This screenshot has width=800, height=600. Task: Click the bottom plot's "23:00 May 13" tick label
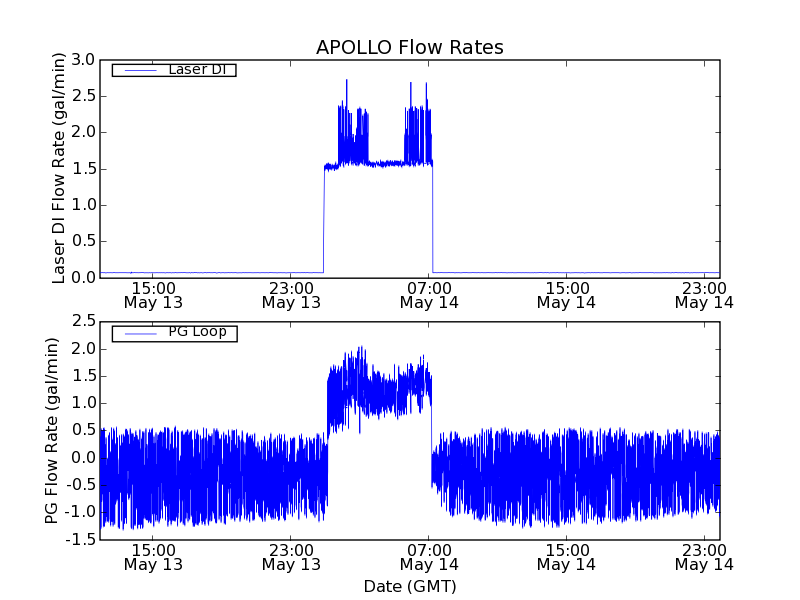[x=290, y=557]
